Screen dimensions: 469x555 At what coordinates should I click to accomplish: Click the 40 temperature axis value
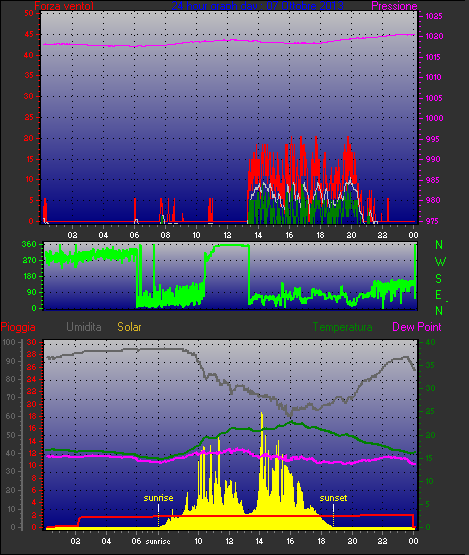tap(430, 342)
